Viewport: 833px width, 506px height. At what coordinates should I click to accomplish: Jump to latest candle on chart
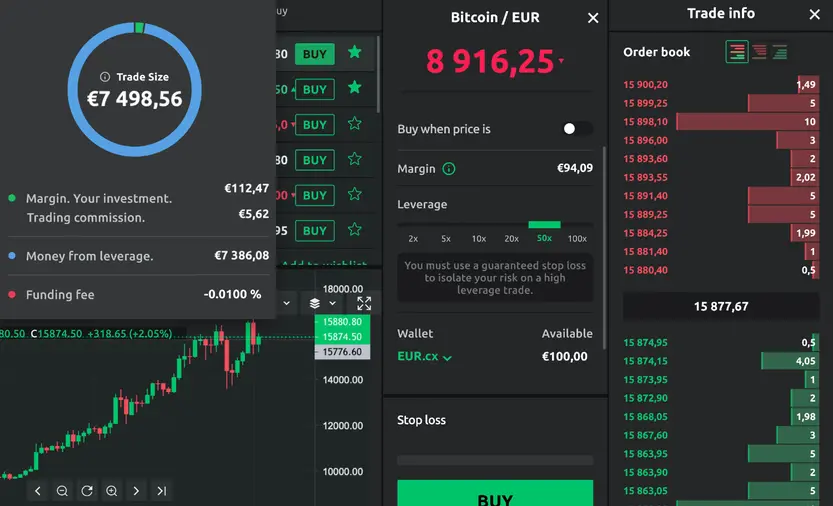tap(161, 491)
